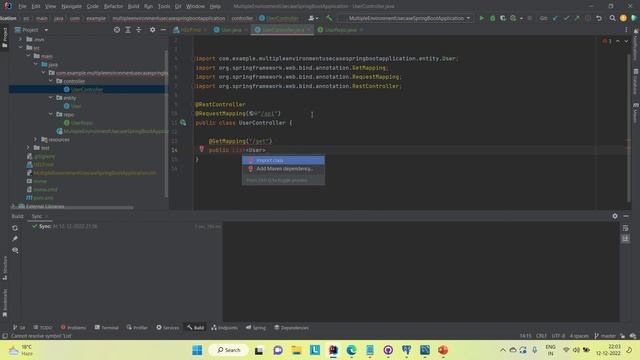Screen dimensions: 640x360
Task: Open the Terminal tool window
Action: tap(106, 327)
